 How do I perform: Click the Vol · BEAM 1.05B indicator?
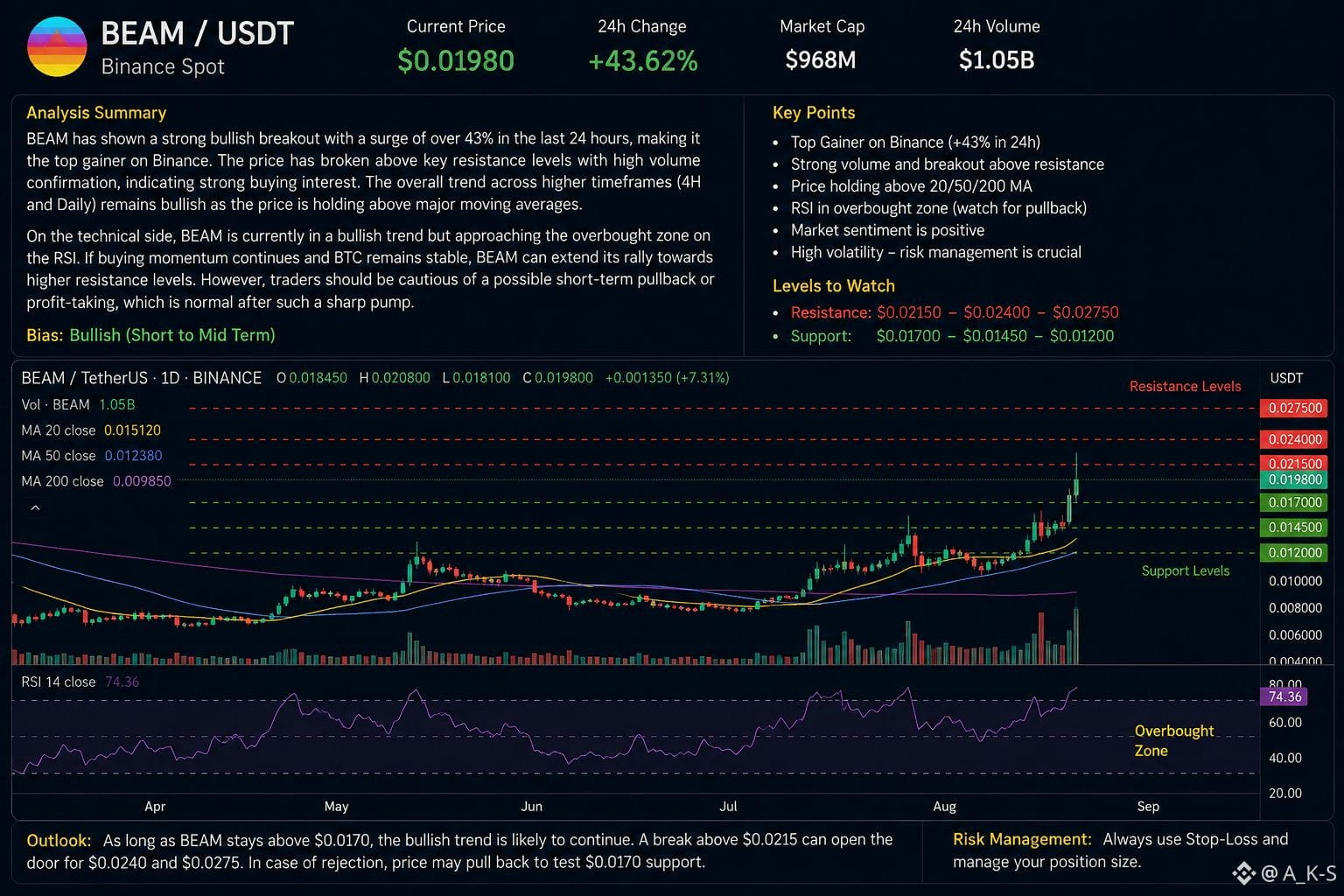pyautogui.click(x=78, y=404)
